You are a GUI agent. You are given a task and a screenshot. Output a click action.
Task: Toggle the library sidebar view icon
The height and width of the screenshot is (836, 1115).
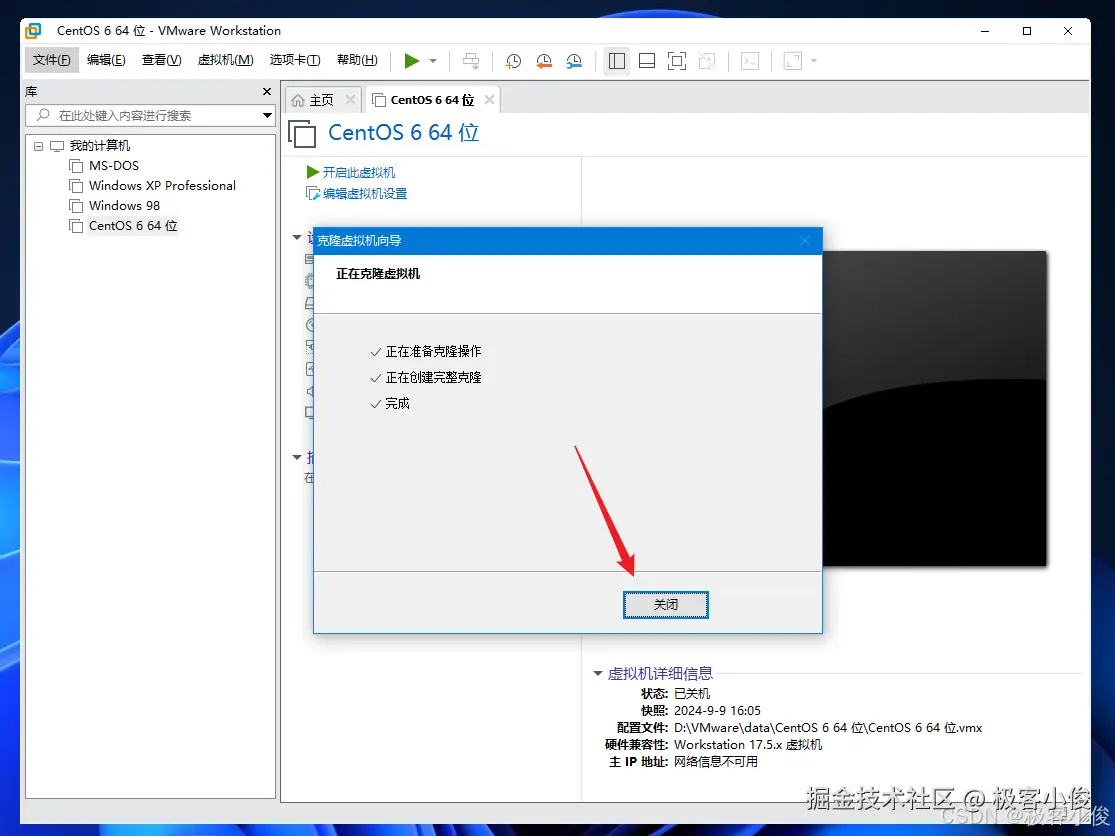point(617,61)
